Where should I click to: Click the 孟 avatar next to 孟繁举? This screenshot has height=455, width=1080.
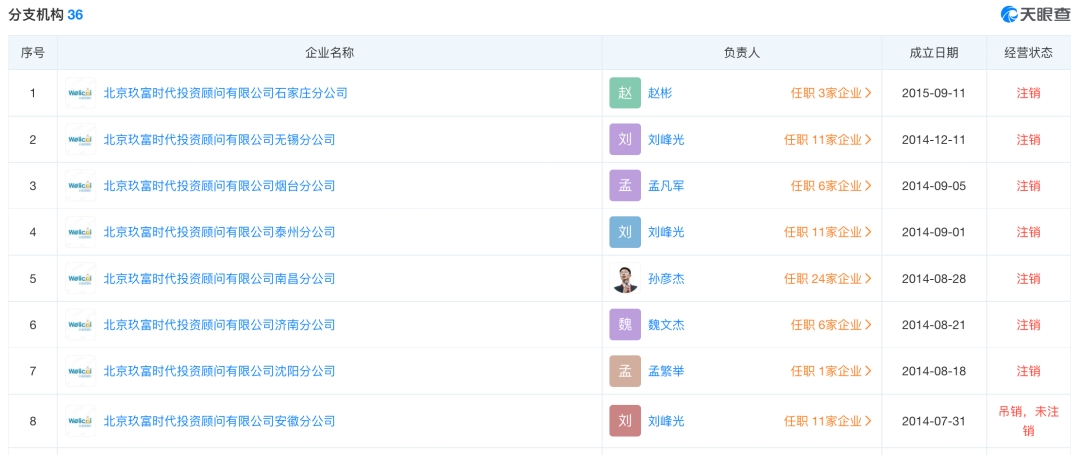(625, 371)
